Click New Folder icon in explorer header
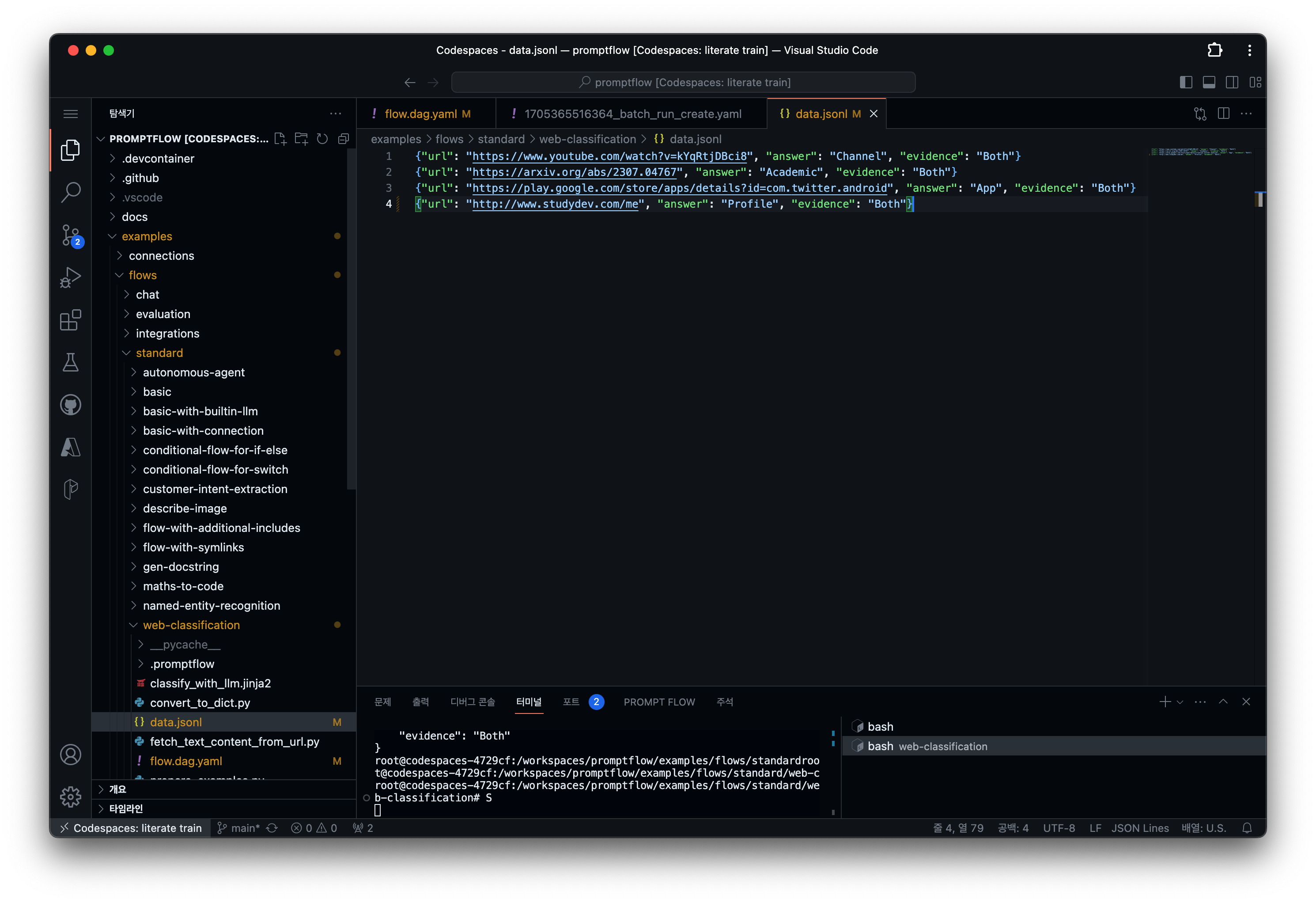This screenshot has width=1316, height=903. pos(301,139)
